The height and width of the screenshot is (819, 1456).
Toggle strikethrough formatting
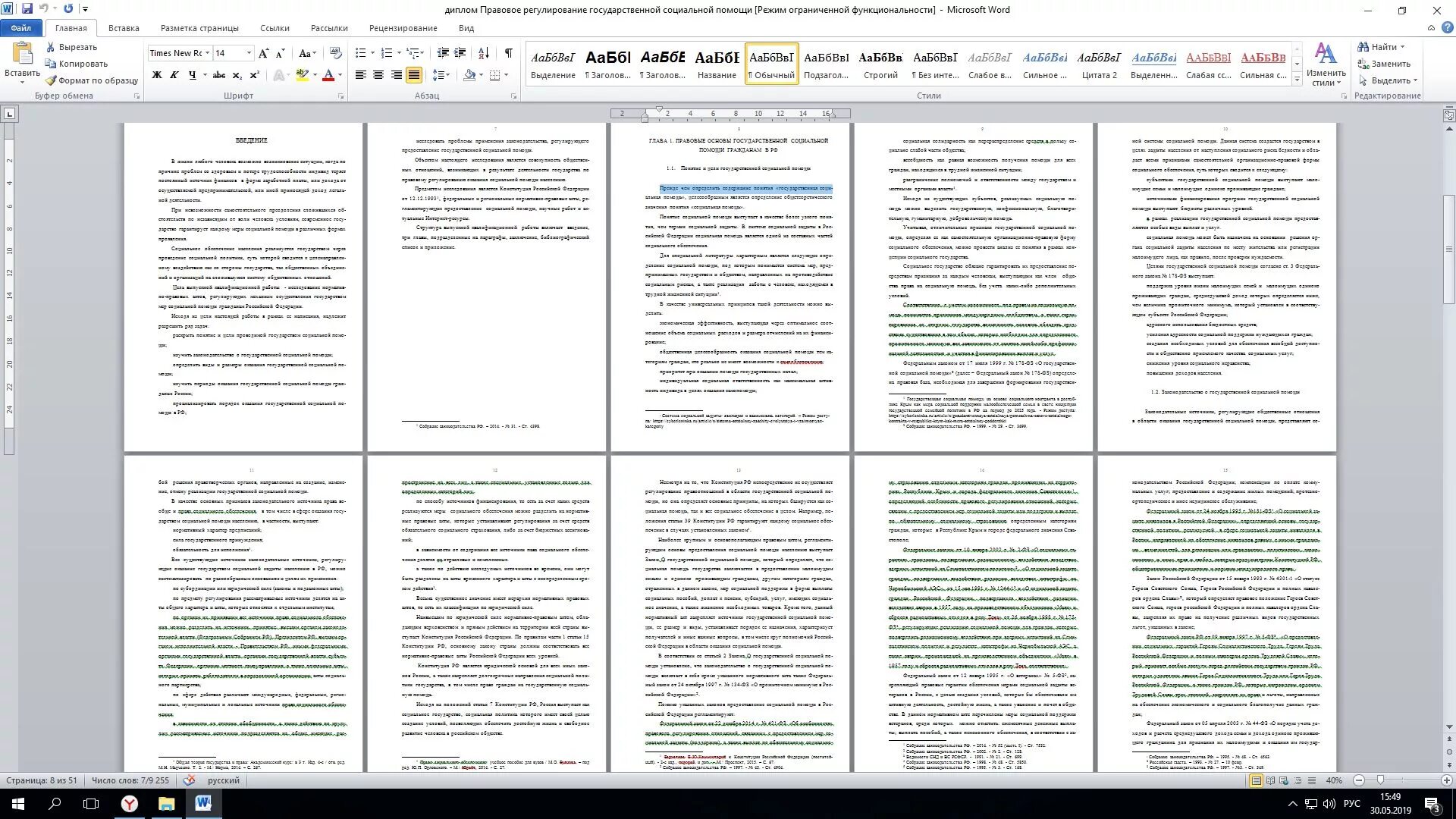coord(219,75)
